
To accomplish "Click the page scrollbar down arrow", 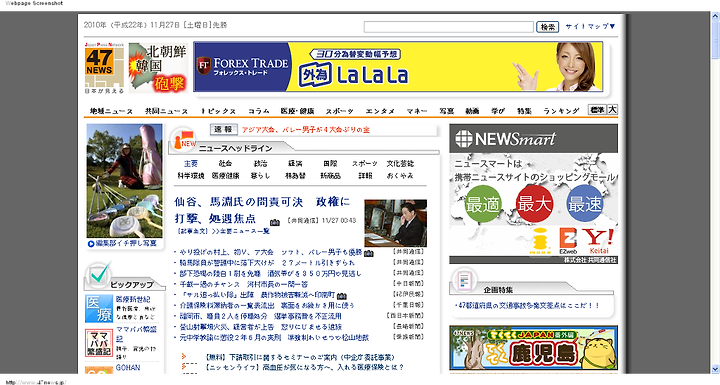I will pyautogui.click(x=715, y=368).
